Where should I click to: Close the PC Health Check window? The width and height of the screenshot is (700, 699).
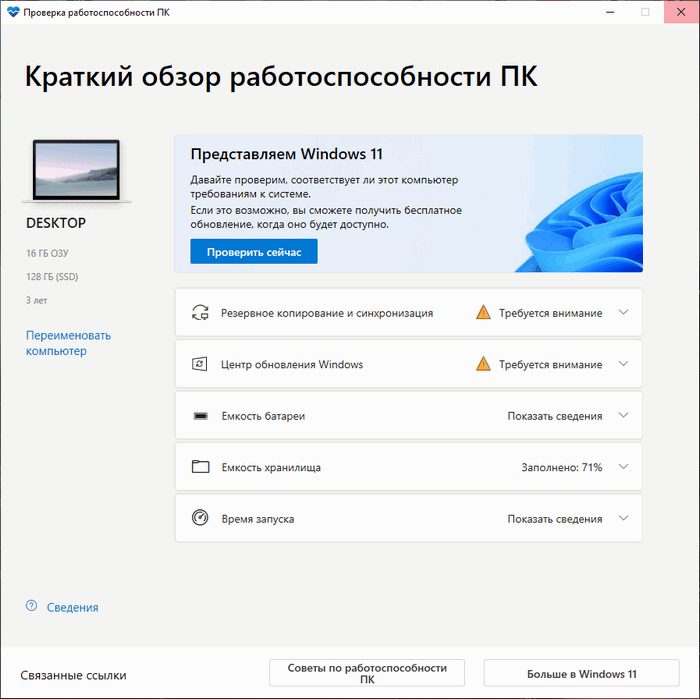coord(681,12)
